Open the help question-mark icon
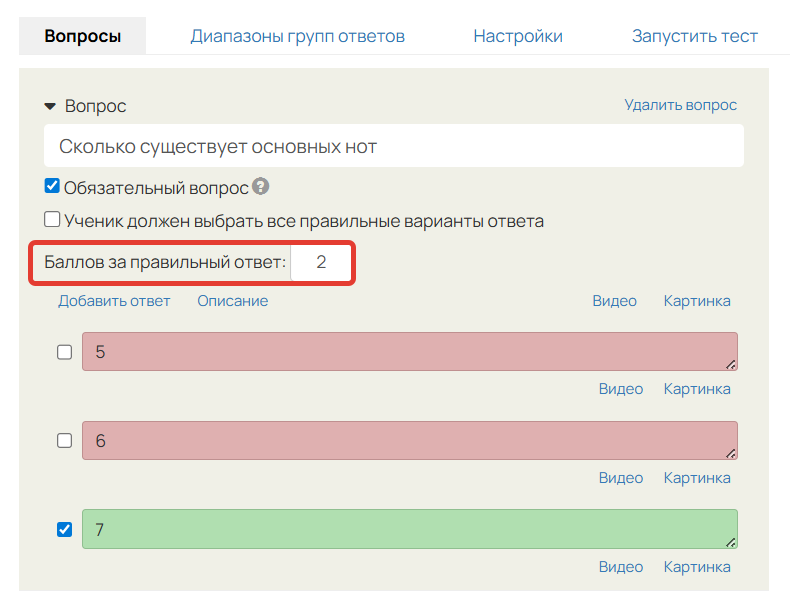This screenshot has height=605, width=790. pyautogui.click(x=260, y=186)
